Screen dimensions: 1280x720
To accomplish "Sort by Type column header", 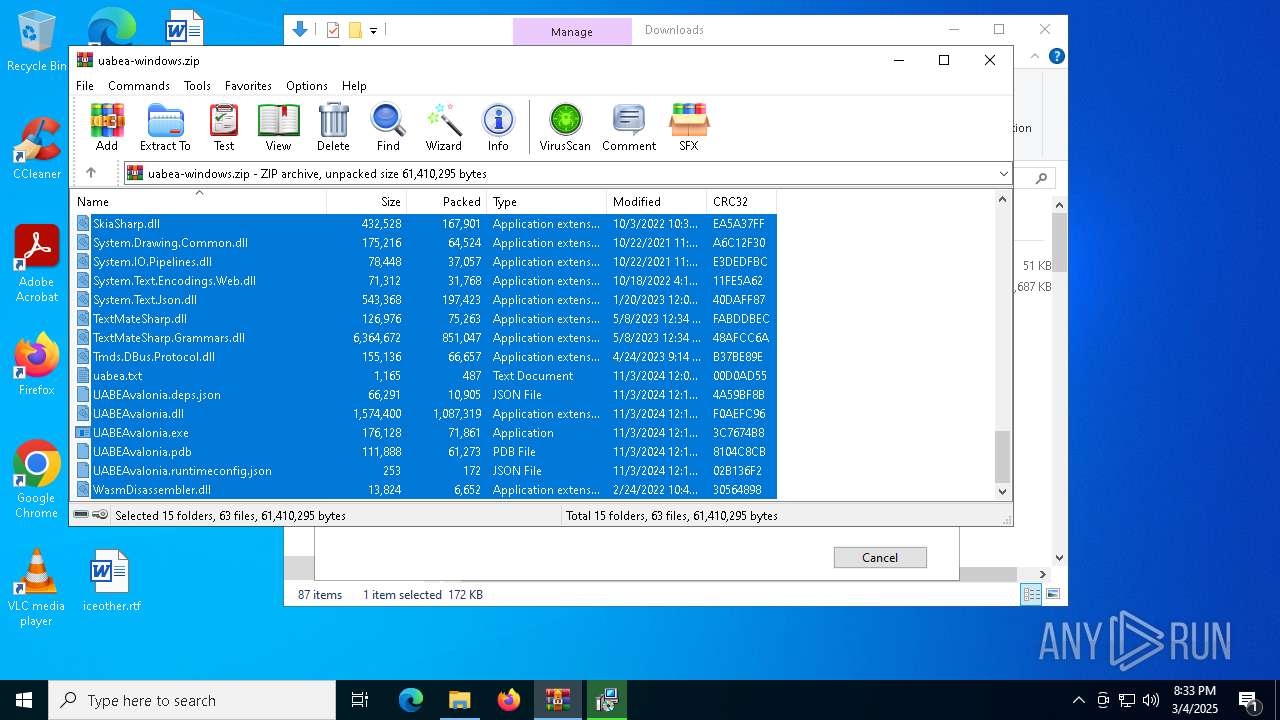I will pyautogui.click(x=546, y=201).
